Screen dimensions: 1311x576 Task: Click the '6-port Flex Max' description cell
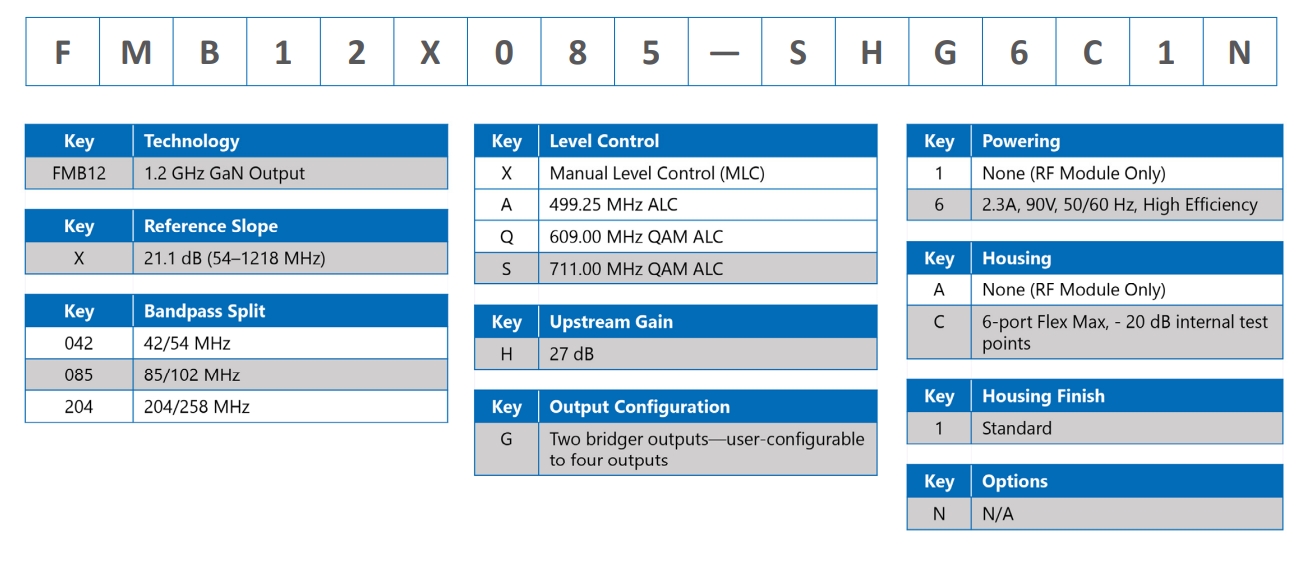(x=1127, y=332)
